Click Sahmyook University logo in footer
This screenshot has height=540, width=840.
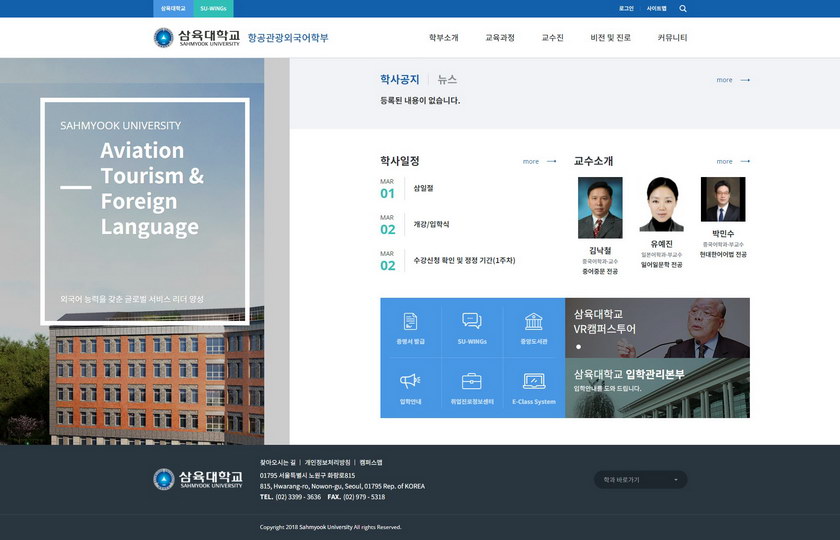[x=198, y=479]
